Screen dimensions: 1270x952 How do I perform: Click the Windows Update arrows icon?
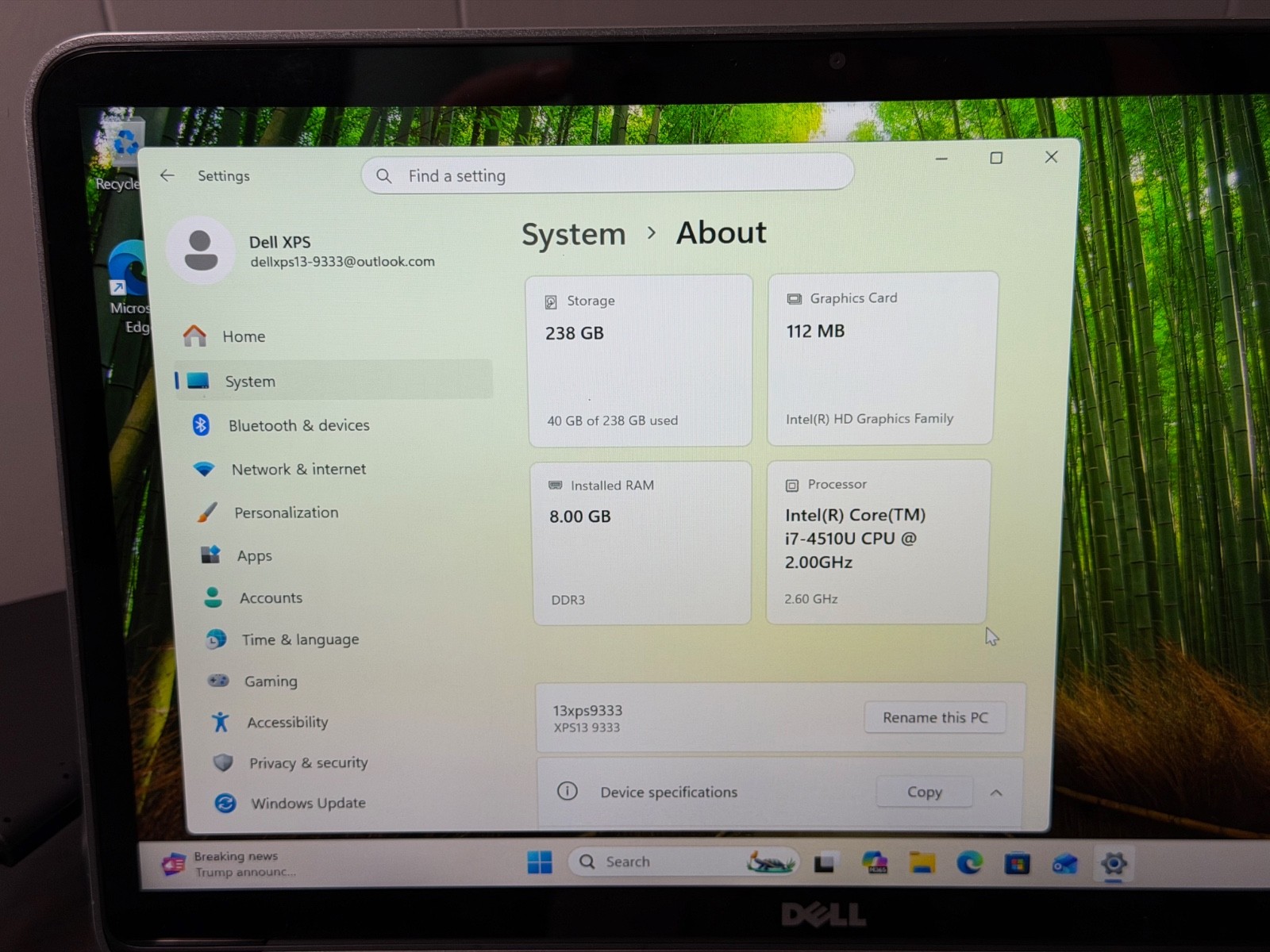click(x=225, y=803)
